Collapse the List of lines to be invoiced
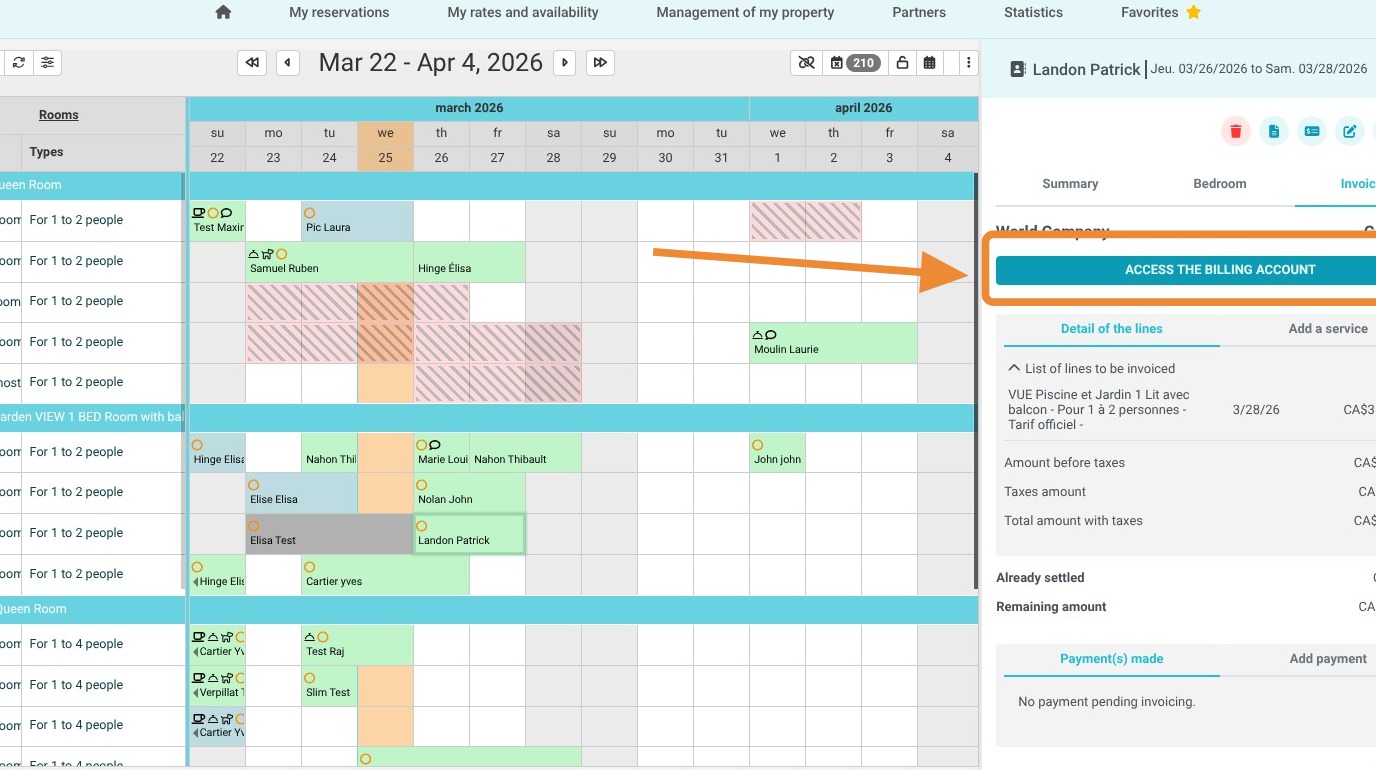The height and width of the screenshot is (770, 1376). click(1014, 368)
